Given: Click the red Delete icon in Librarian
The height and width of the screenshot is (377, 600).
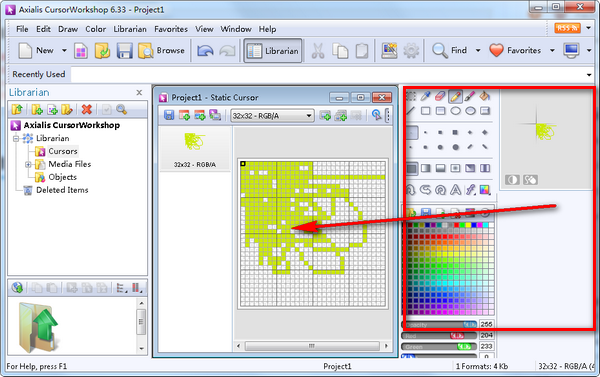Looking at the screenshot, I should (x=86, y=109).
